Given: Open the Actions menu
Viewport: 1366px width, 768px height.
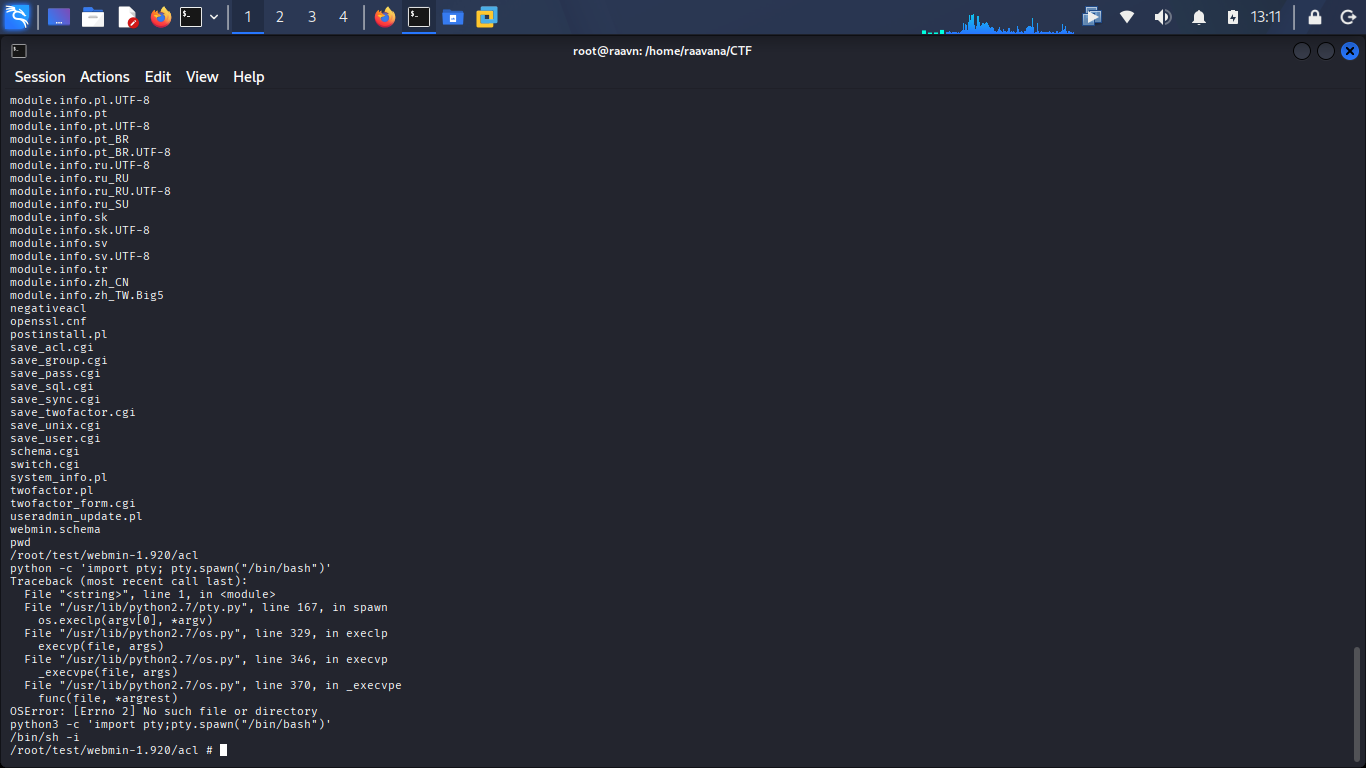Looking at the screenshot, I should coord(105,77).
